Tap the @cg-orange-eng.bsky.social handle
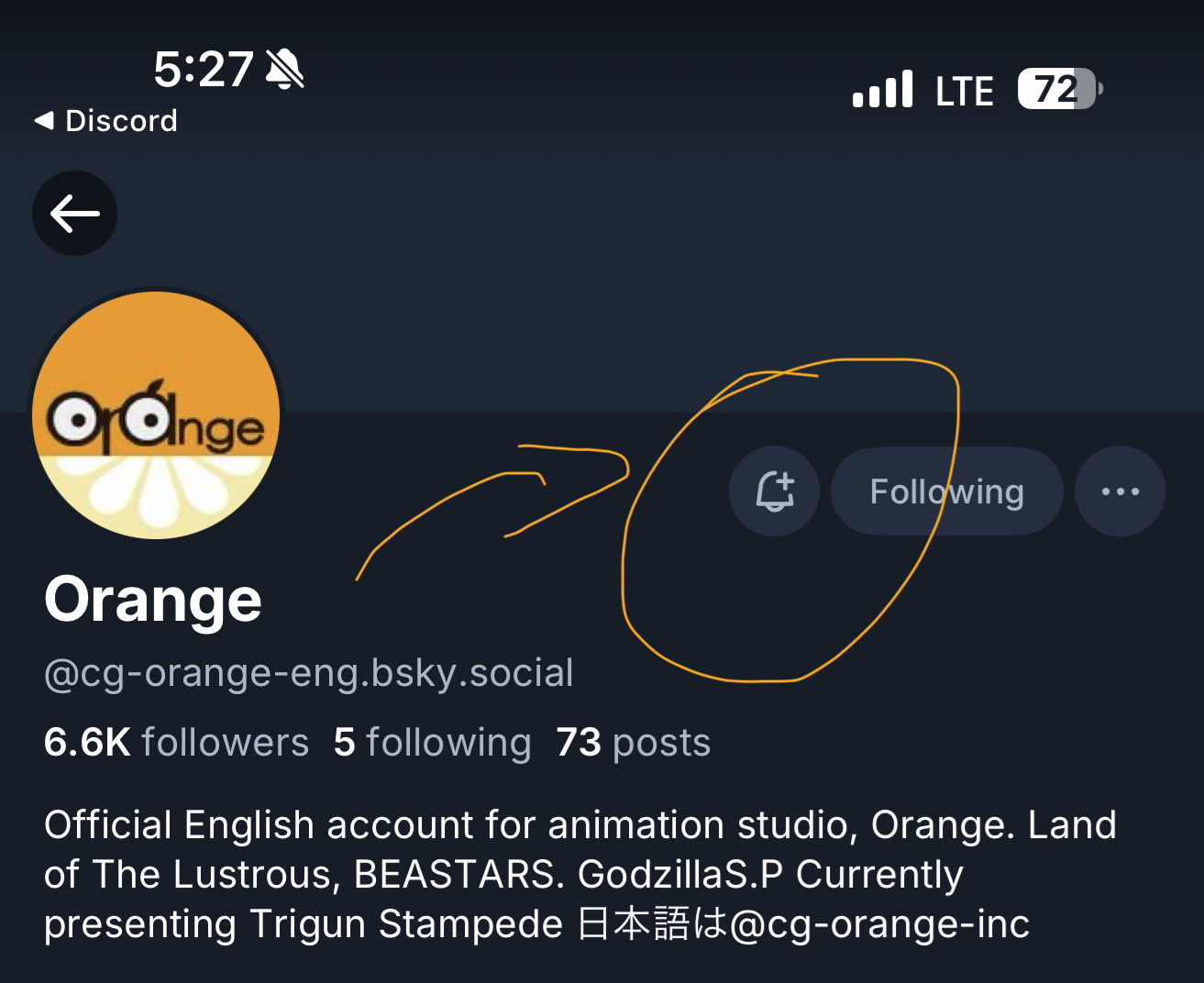Viewport: 1204px width, 983px height. (308, 673)
